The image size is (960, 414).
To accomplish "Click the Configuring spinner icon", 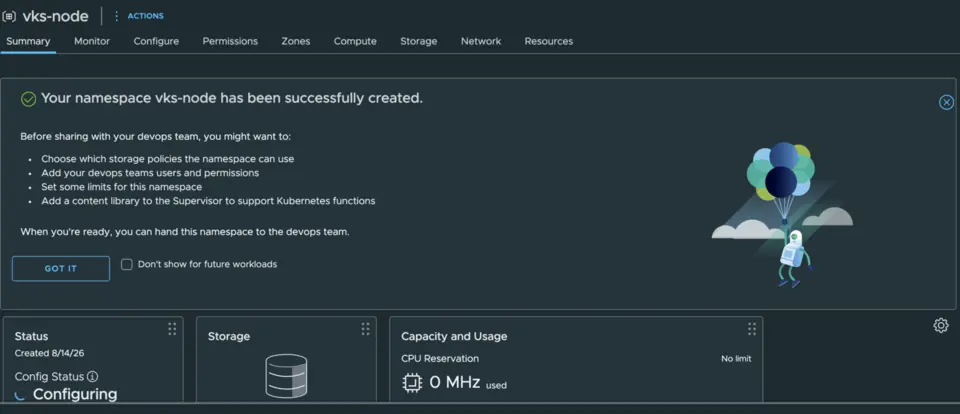I will 20,395.
